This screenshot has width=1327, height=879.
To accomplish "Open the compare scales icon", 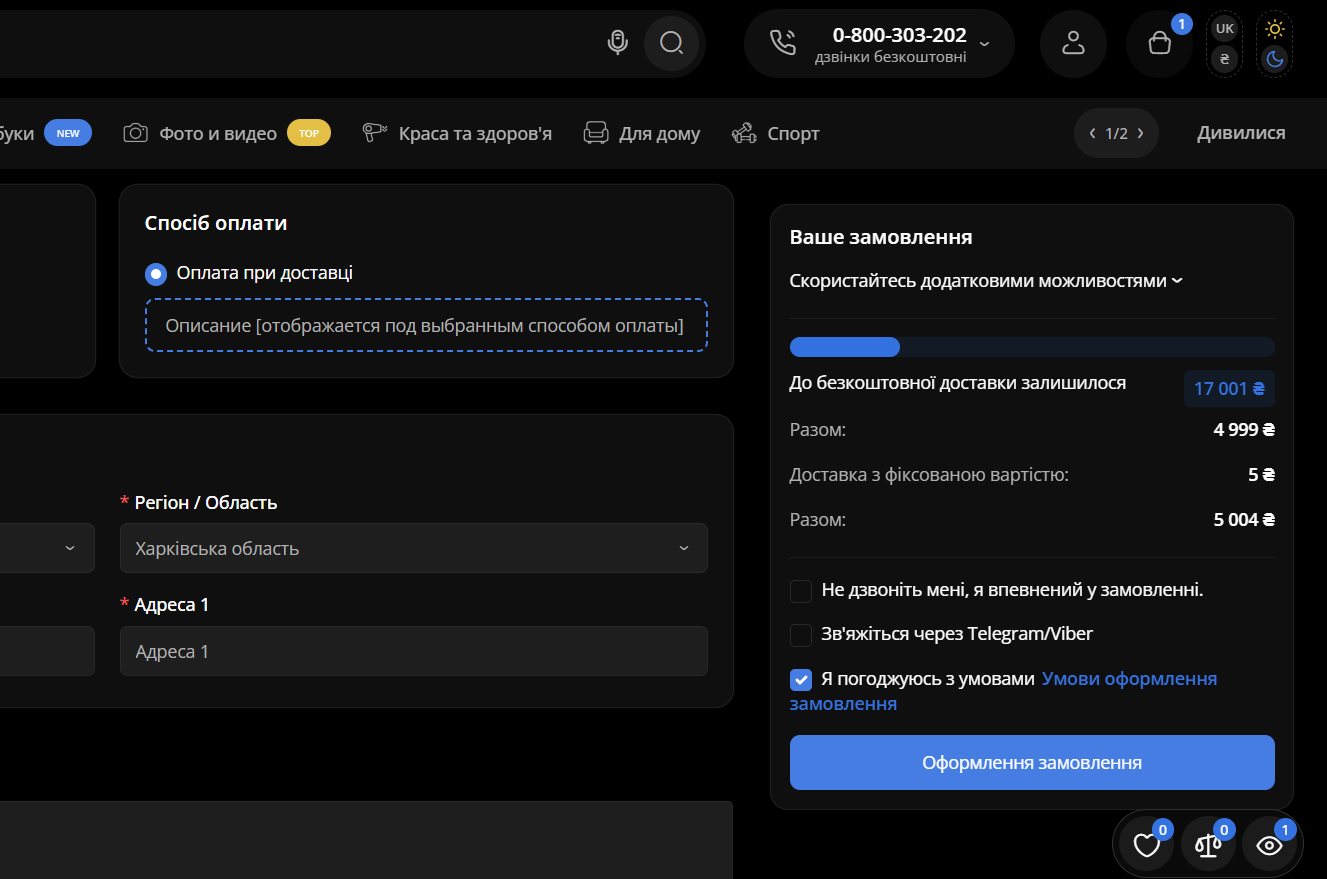I will point(1208,845).
